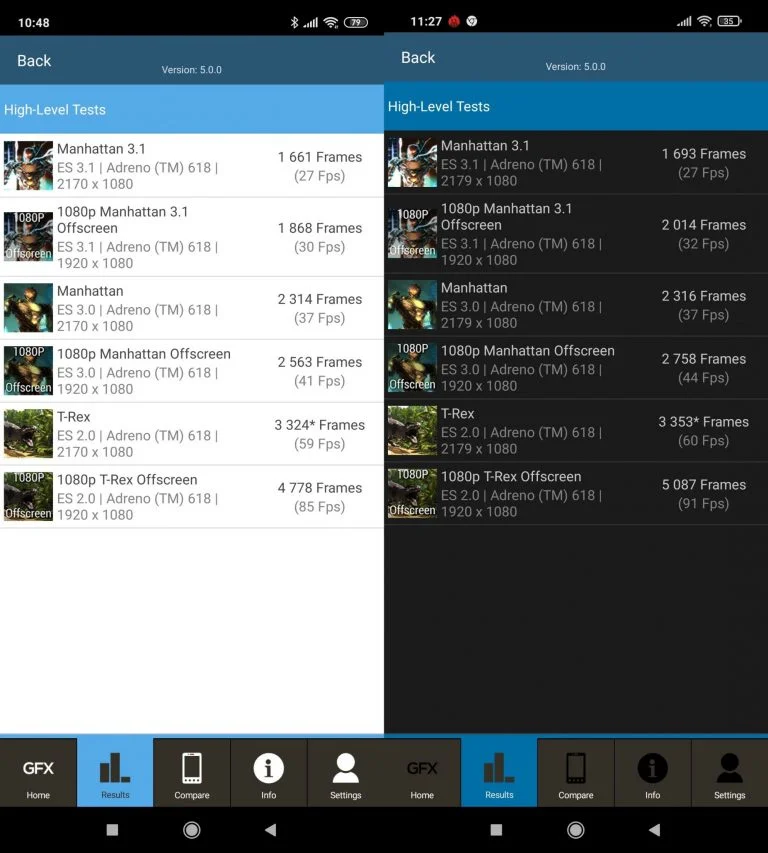Image resolution: width=768 pixels, height=853 pixels.
Task: Tap battery 35 indicator in right status bar
Action: point(729,21)
